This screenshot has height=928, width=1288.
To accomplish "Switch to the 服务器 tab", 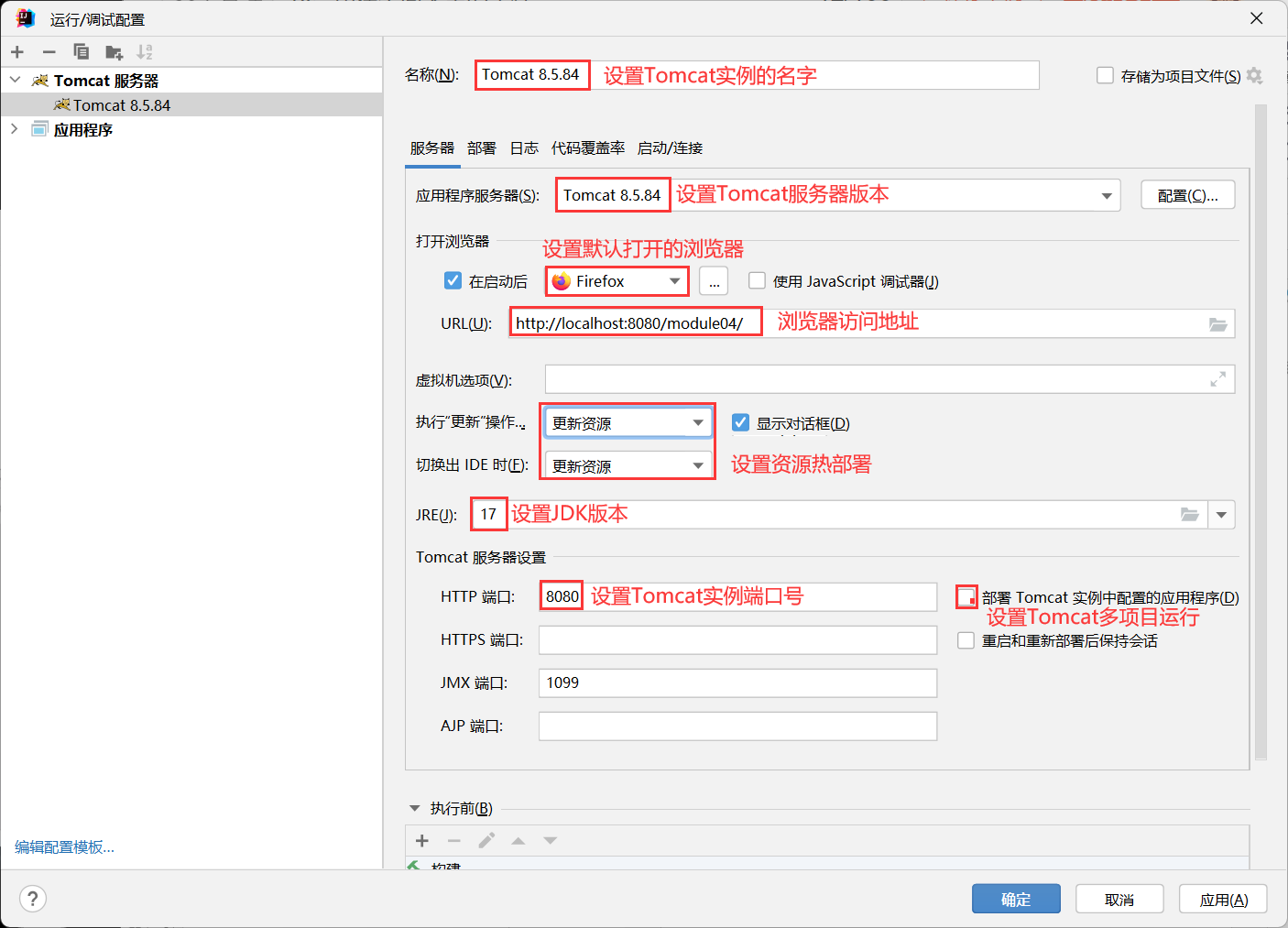I will coord(432,147).
